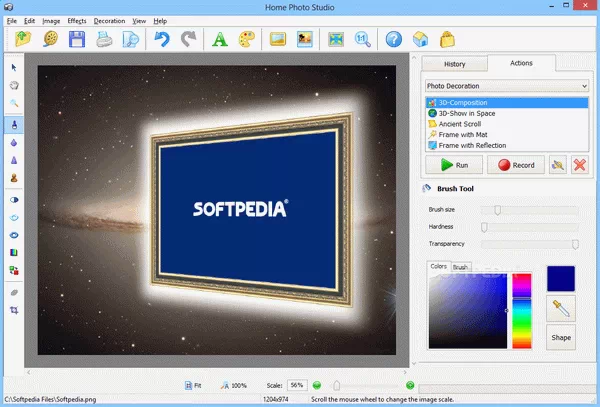
Task: Select the Add Text 'A' tool
Action: pos(219,40)
